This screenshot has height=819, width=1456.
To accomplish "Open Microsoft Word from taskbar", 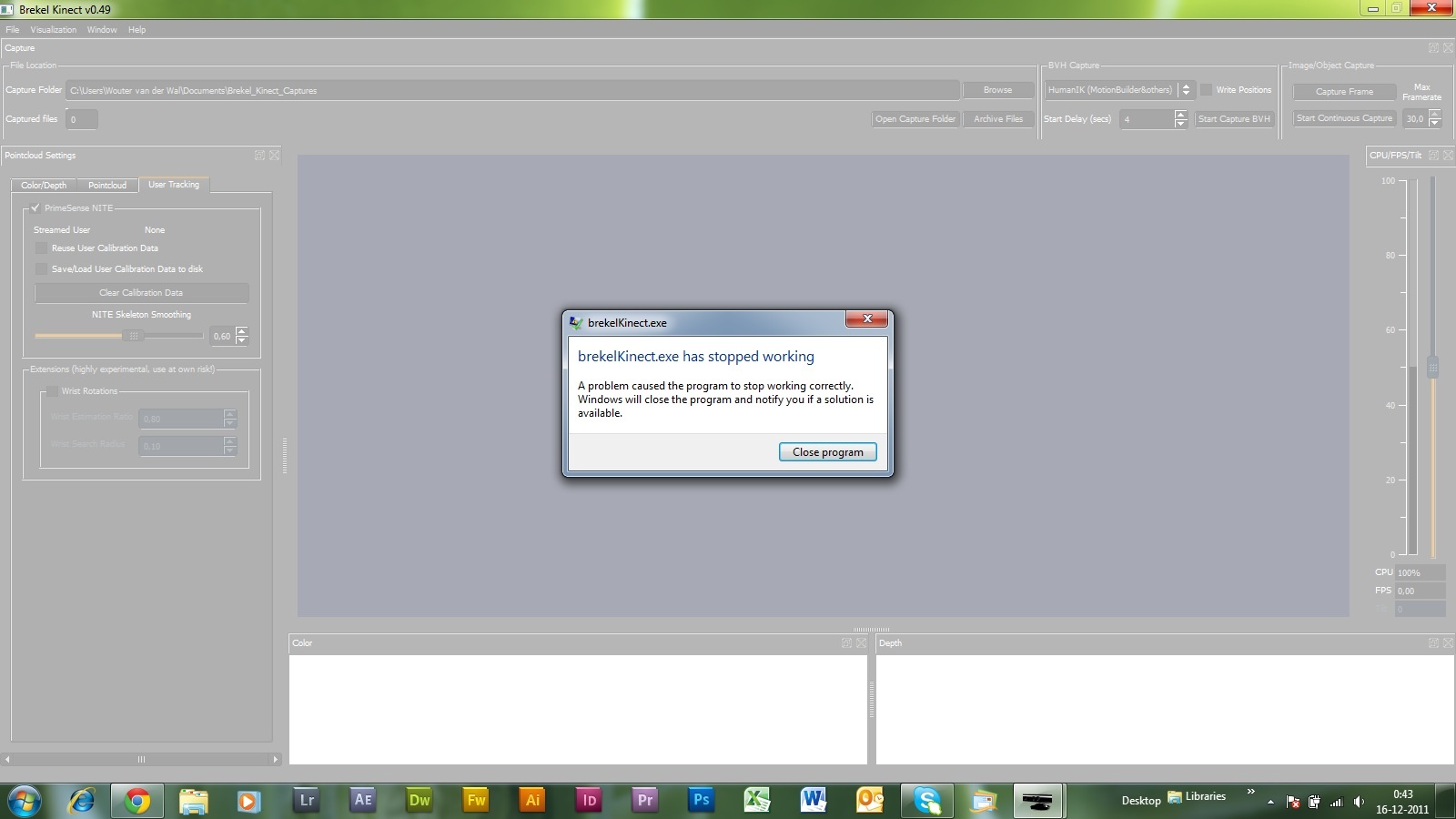I will pos(814,801).
